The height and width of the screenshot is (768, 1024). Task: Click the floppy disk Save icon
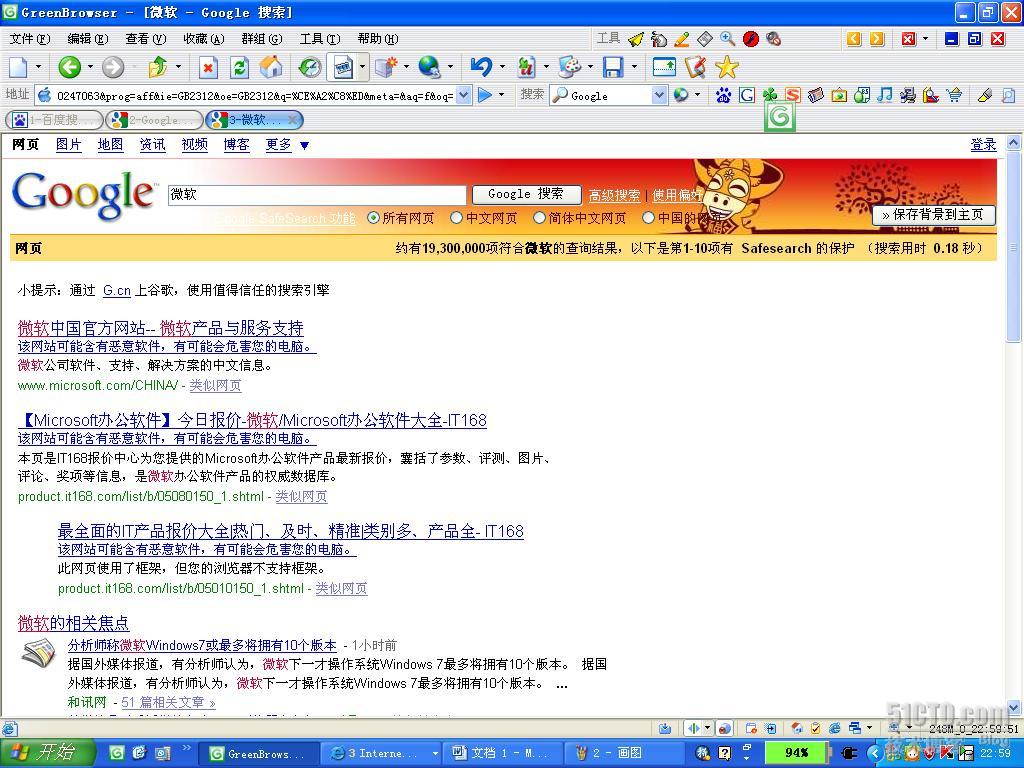pyautogui.click(x=613, y=67)
